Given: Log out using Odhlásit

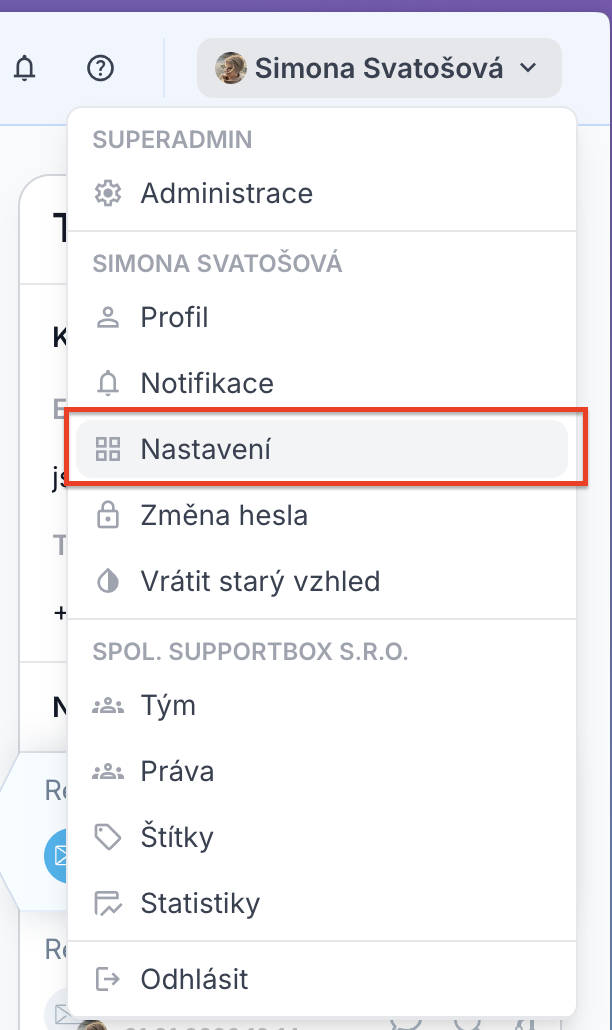Looking at the screenshot, I should (194, 979).
